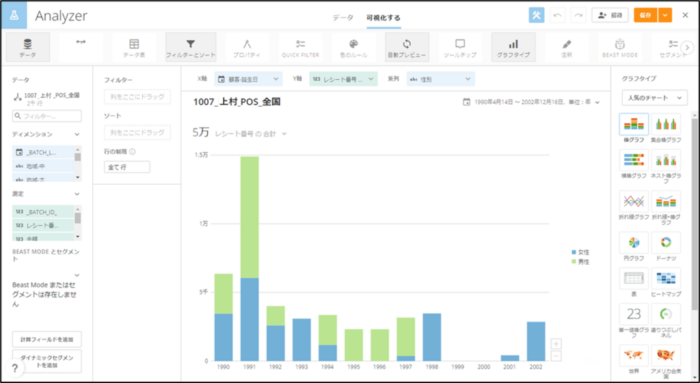Click the redo arrow button
This screenshot has height=383, width=700.
(578, 15)
